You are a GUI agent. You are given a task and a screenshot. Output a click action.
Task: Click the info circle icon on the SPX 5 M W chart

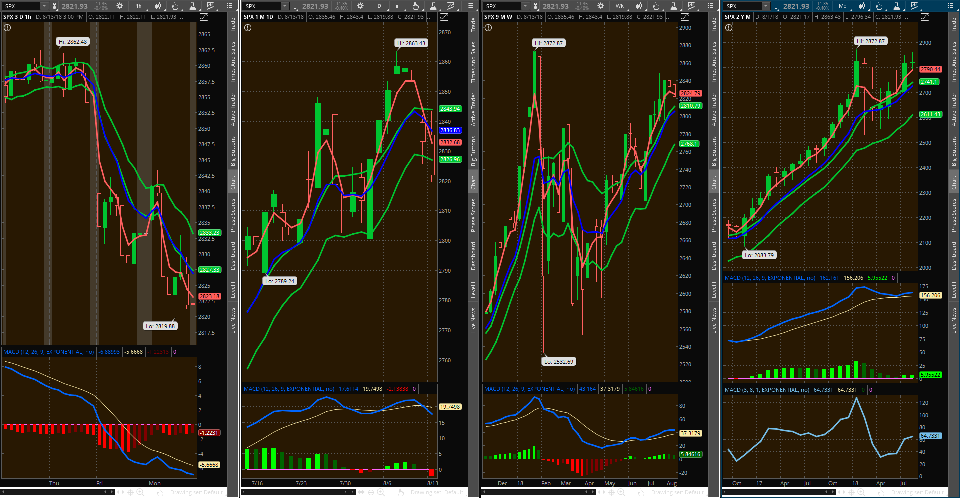pyautogui.click(x=487, y=28)
